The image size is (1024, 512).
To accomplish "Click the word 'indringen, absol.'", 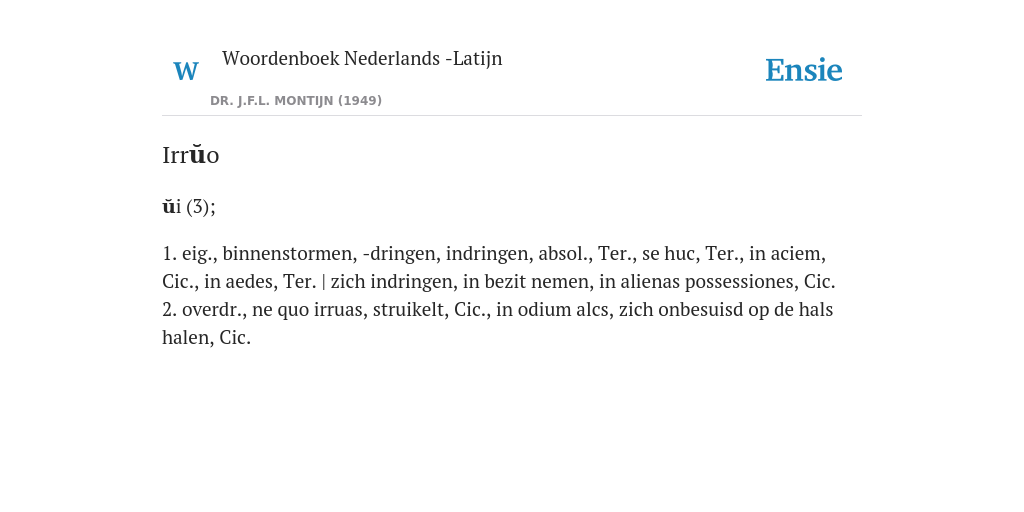I will (x=519, y=253).
